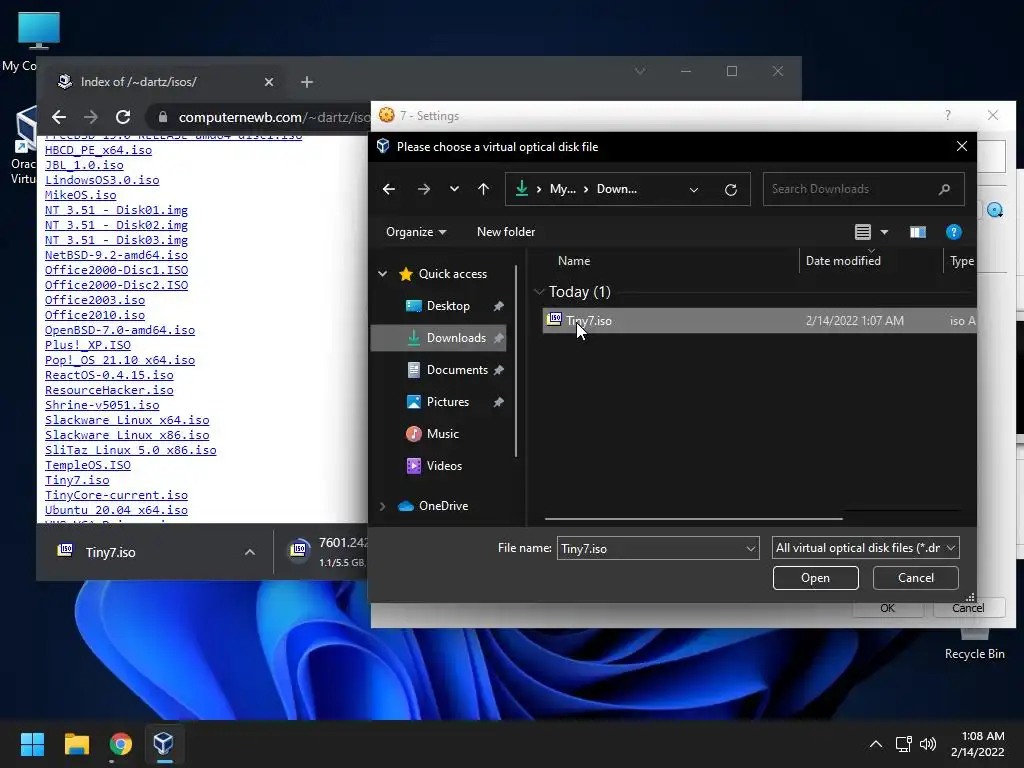
Task: Expand the address path dropdown
Action: [x=694, y=189]
